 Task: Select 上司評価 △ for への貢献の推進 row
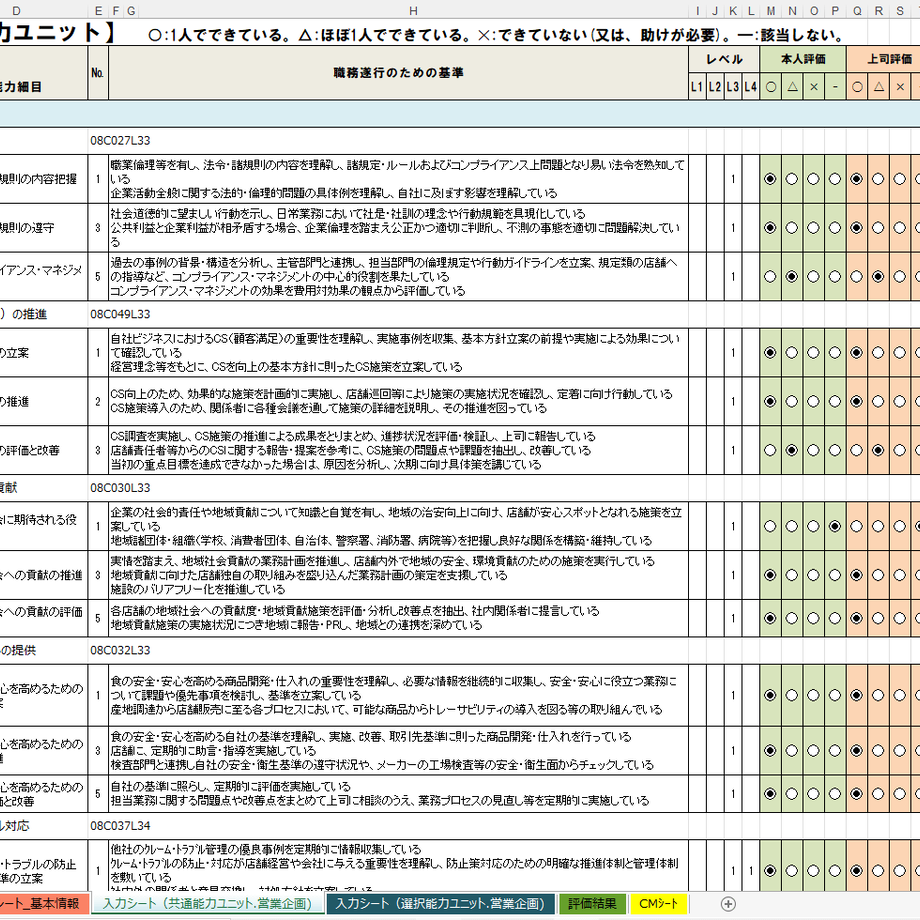coord(878,575)
